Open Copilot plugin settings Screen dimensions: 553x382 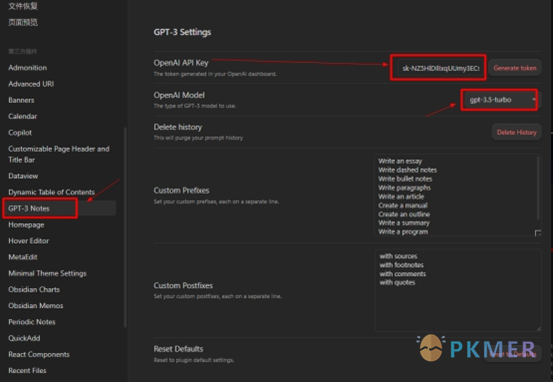point(20,133)
